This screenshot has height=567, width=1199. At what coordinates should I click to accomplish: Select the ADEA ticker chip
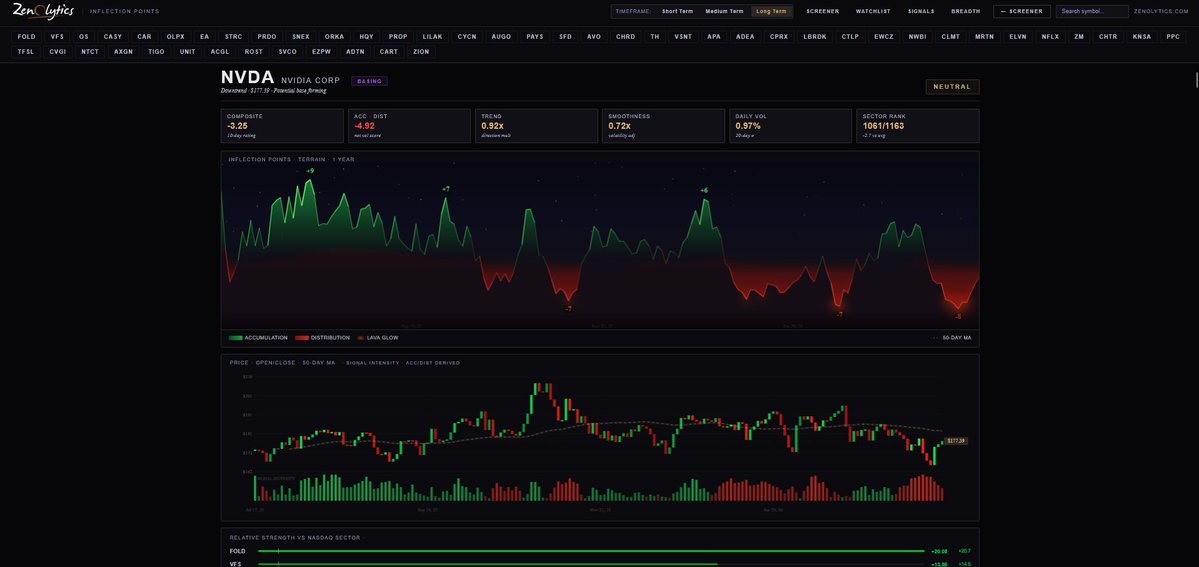tap(745, 37)
